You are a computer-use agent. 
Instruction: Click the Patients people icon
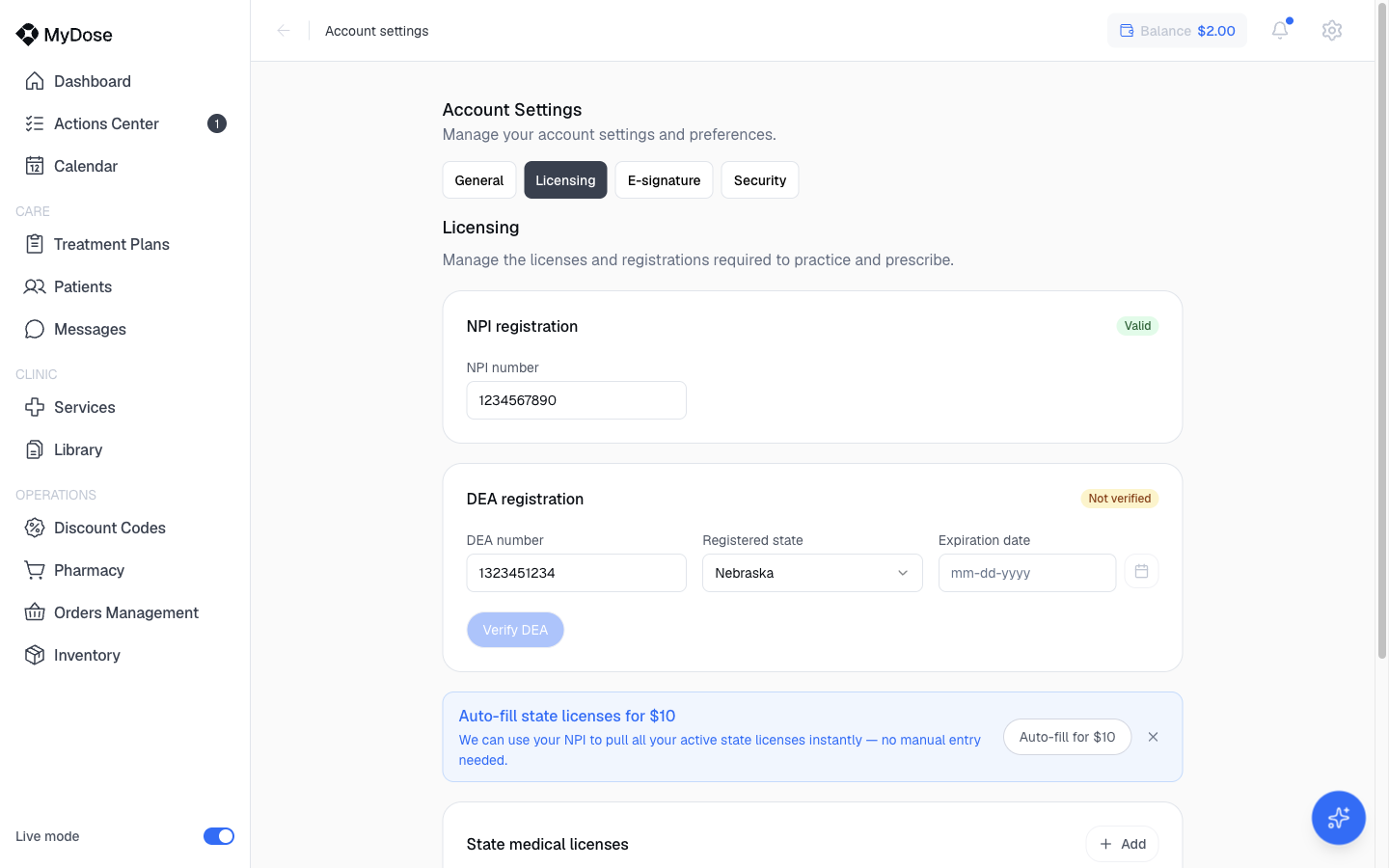(x=35, y=286)
